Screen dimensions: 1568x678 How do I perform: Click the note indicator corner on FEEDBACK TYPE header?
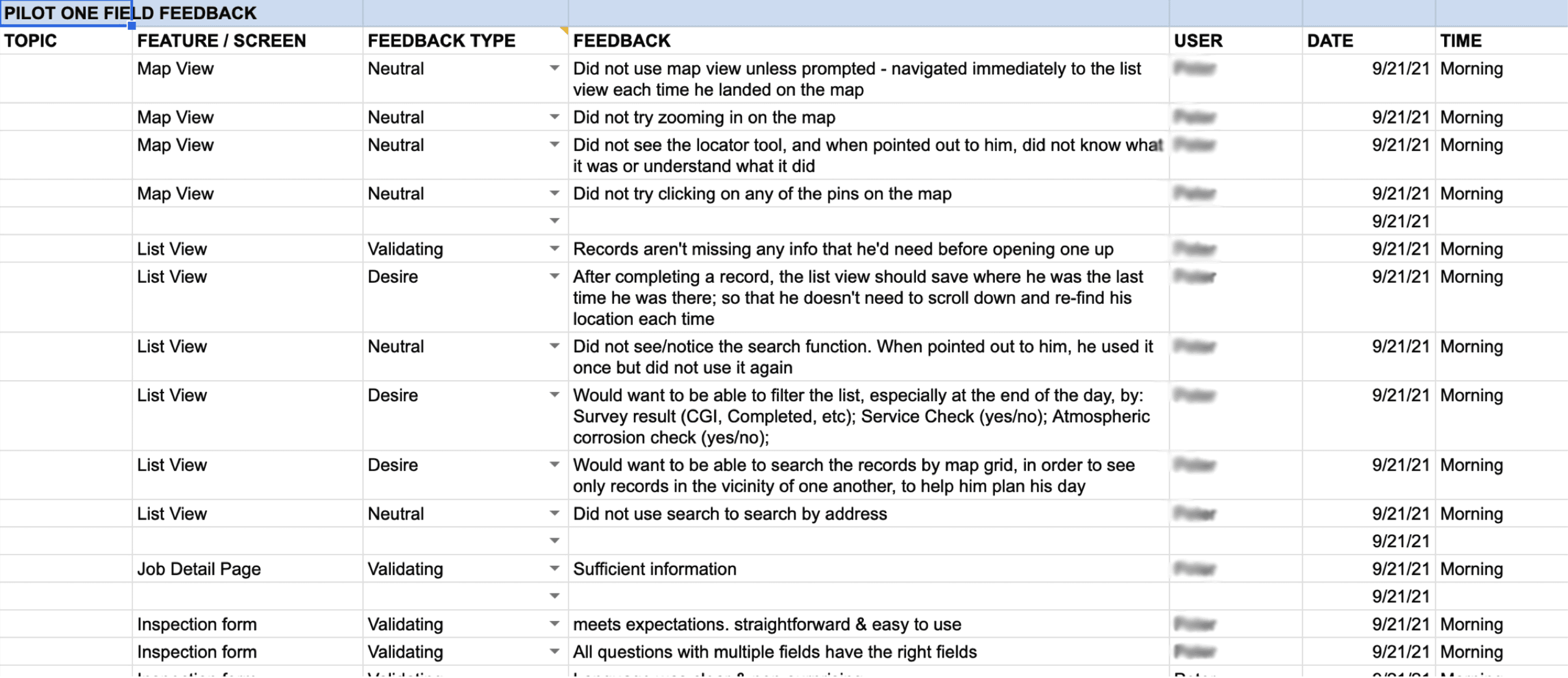[x=564, y=30]
